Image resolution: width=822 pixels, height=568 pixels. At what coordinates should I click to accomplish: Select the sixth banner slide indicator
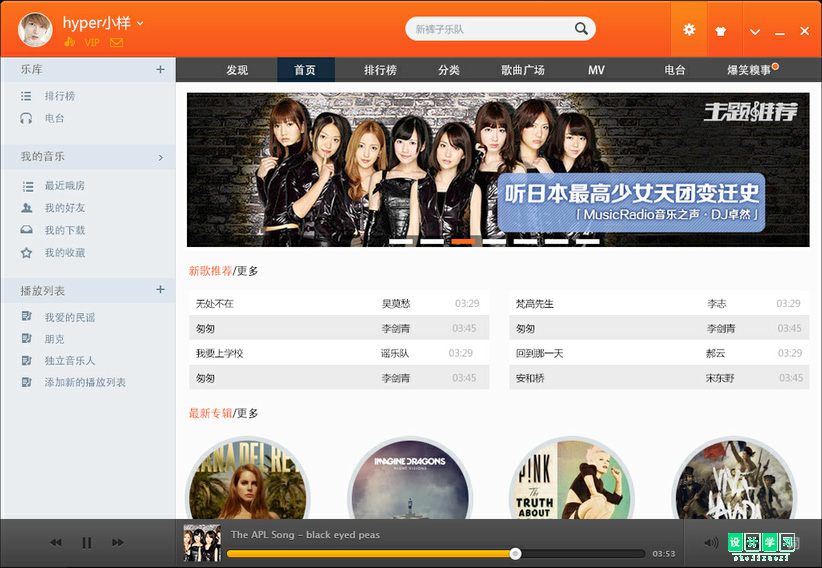coord(557,241)
